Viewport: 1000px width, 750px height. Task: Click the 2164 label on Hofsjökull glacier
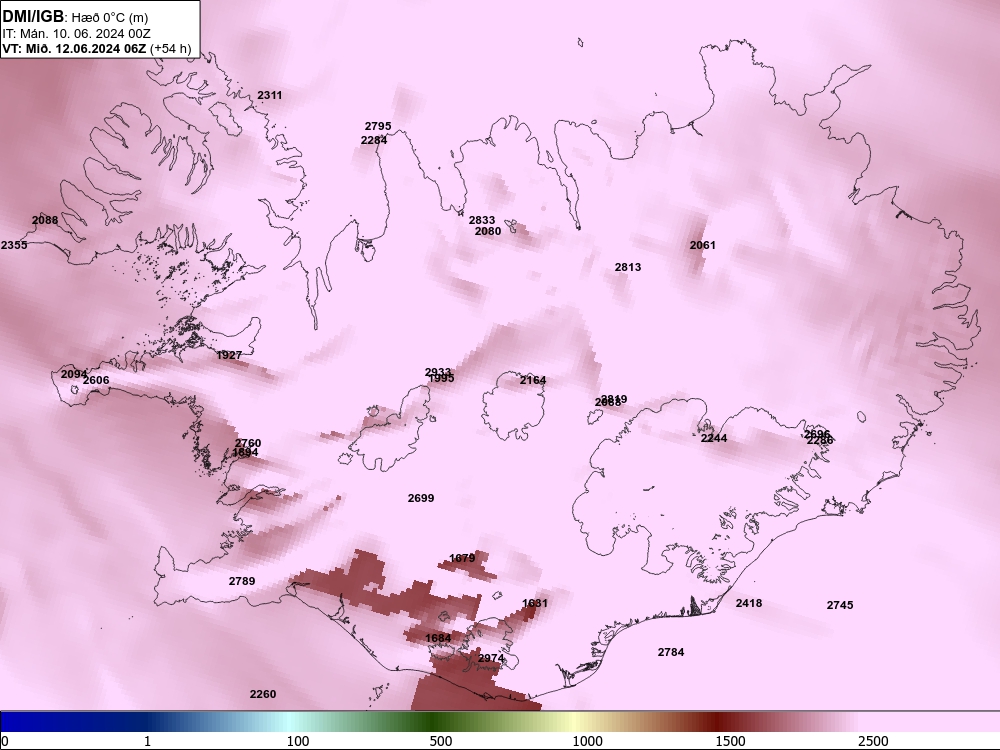pyautogui.click(x=533, y=380)
